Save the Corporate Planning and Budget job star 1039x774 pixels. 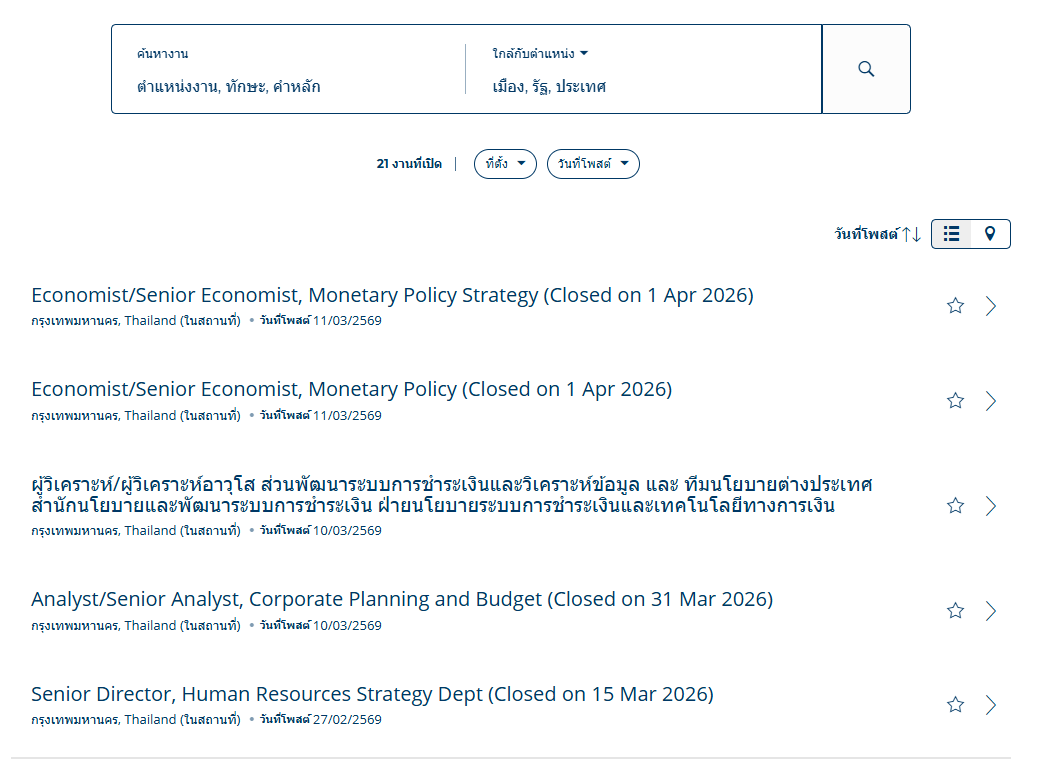pos(955,611)
